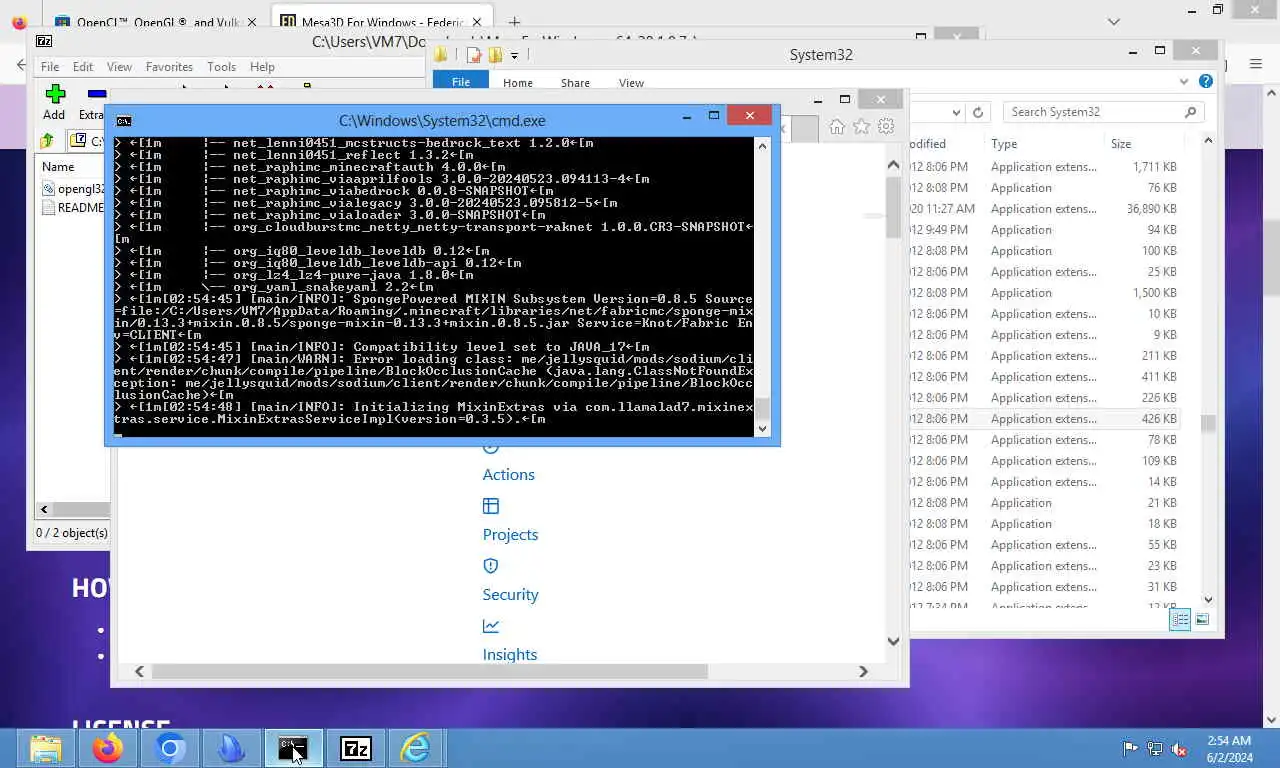Open the GitHub Projects link
The width and height of the screenshot is (1280, 768).
pyautogui.click(x=510, y=535)
